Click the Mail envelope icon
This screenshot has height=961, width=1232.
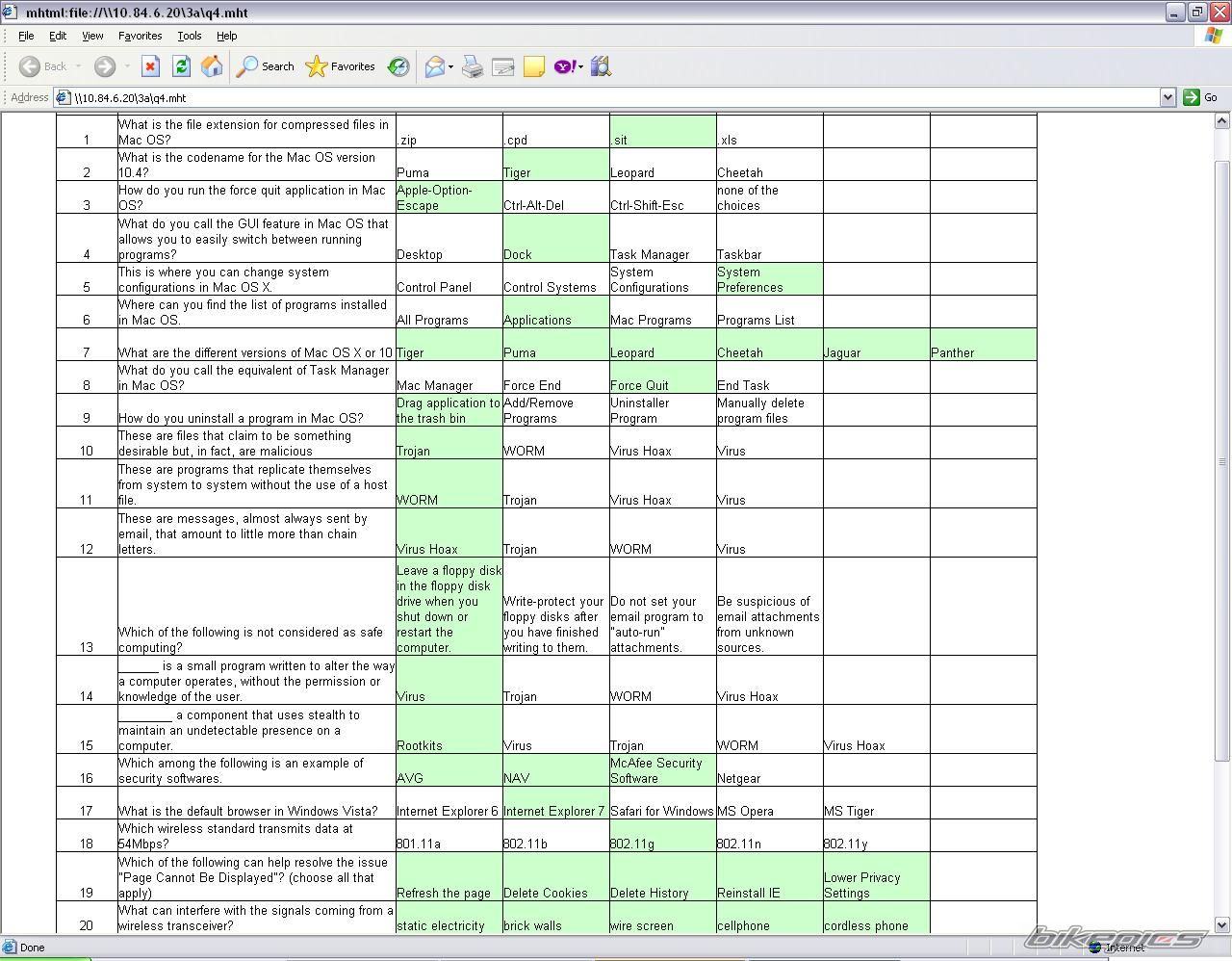coord(434,66)
